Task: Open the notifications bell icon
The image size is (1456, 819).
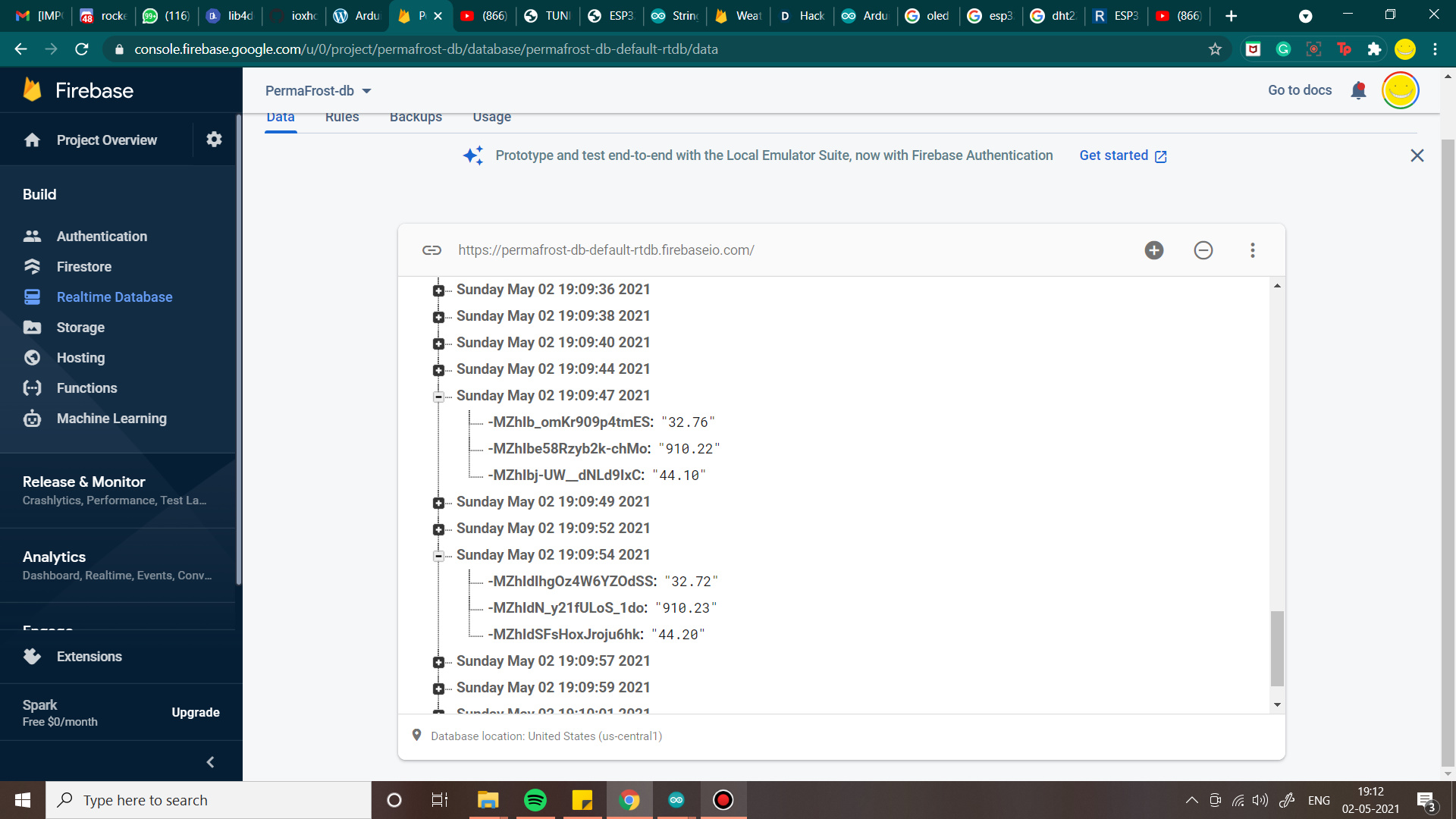Action: (x=1358, y=91)
